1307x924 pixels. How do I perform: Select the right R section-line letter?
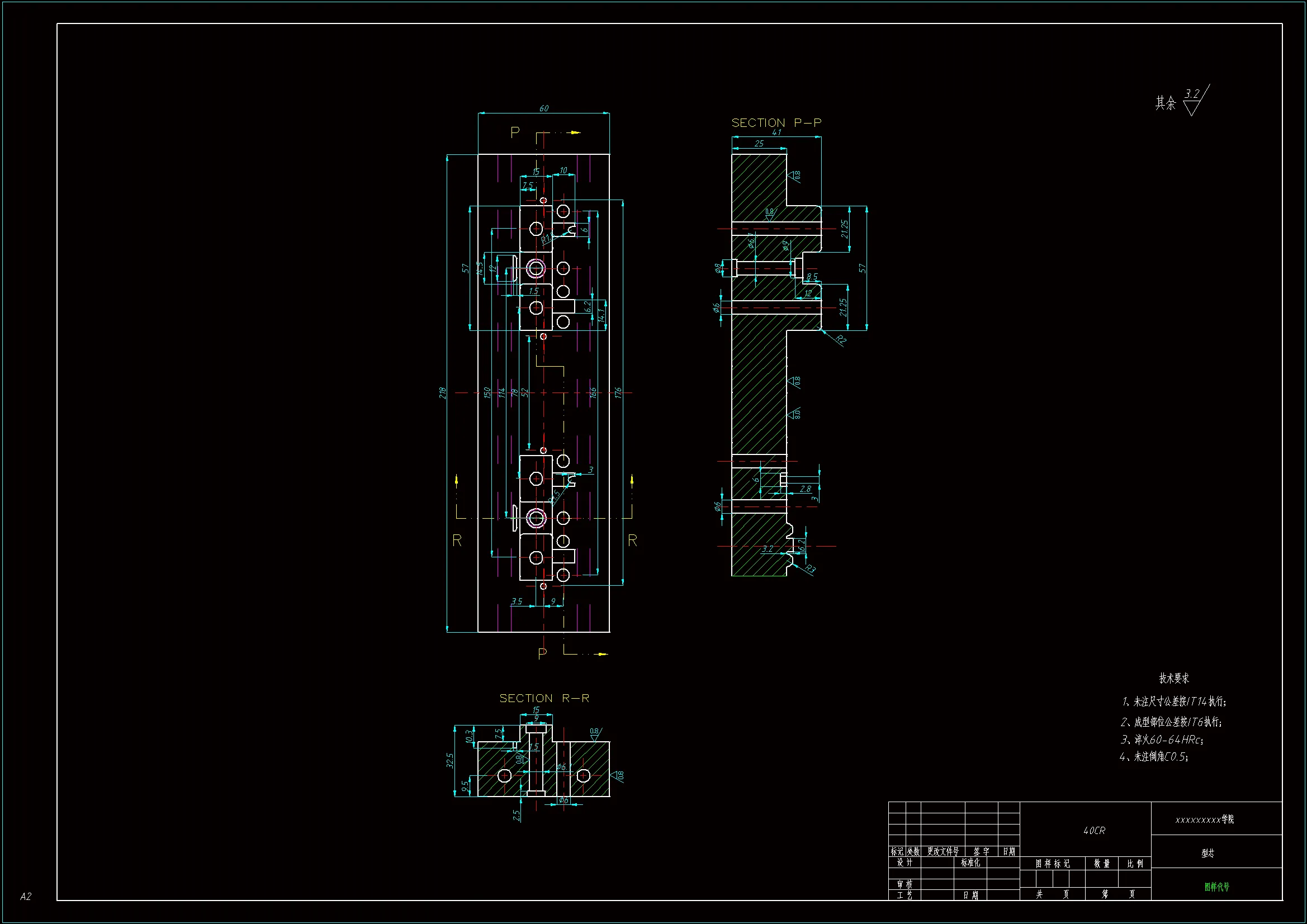click(x=632, y=541)
